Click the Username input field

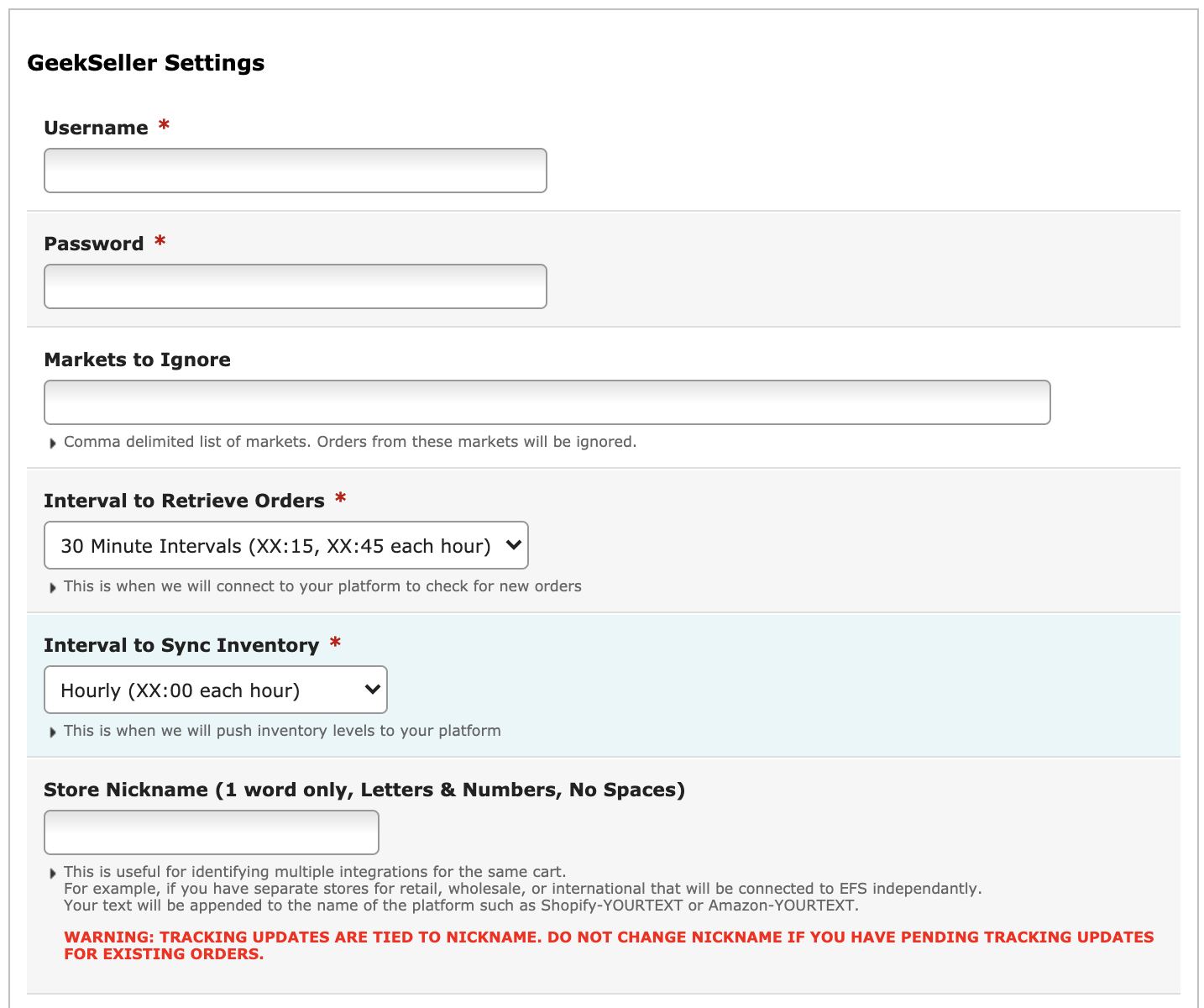point(296,171)
